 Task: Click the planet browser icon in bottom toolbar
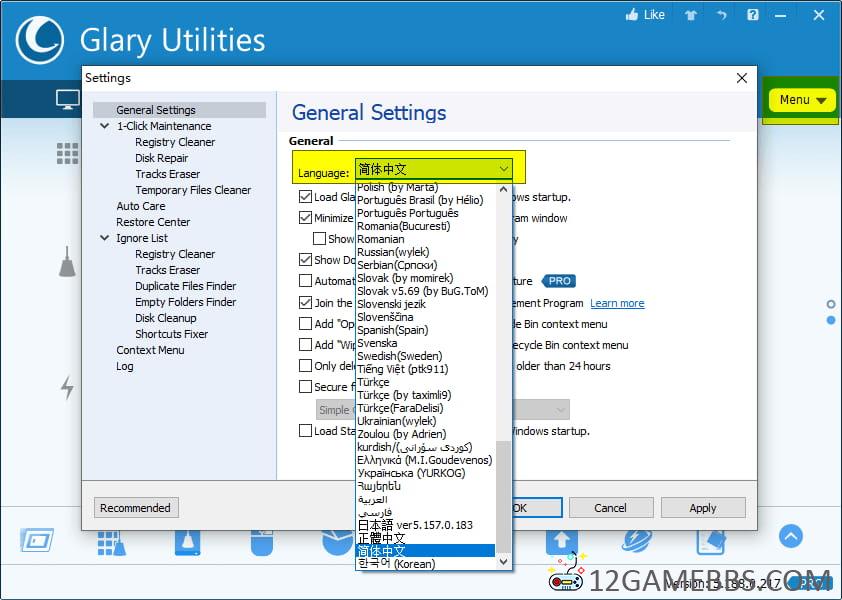coord(636,541)
